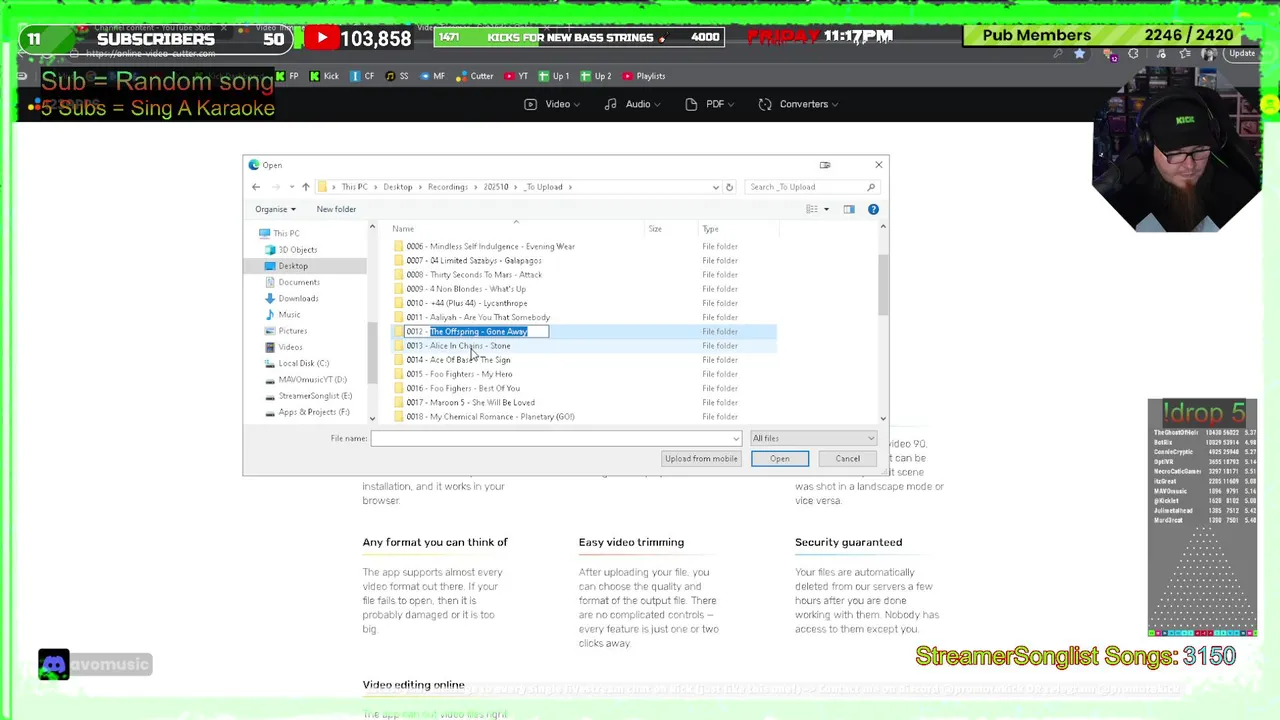The image size is (1280, 720).
Task: Change view with the view layout icon
Action: coord(812,209)
